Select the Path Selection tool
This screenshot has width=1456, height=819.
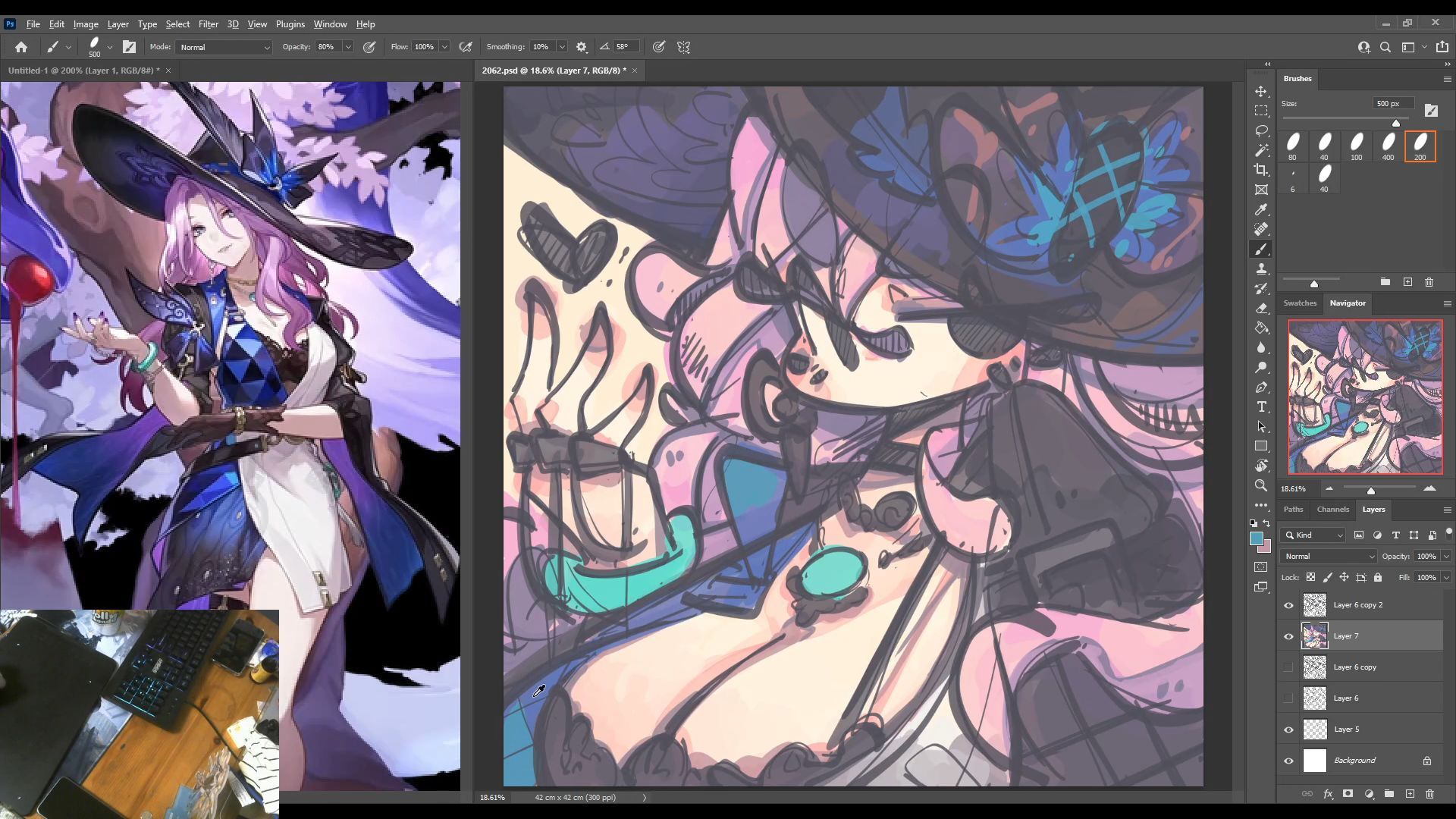(1261, 427)
